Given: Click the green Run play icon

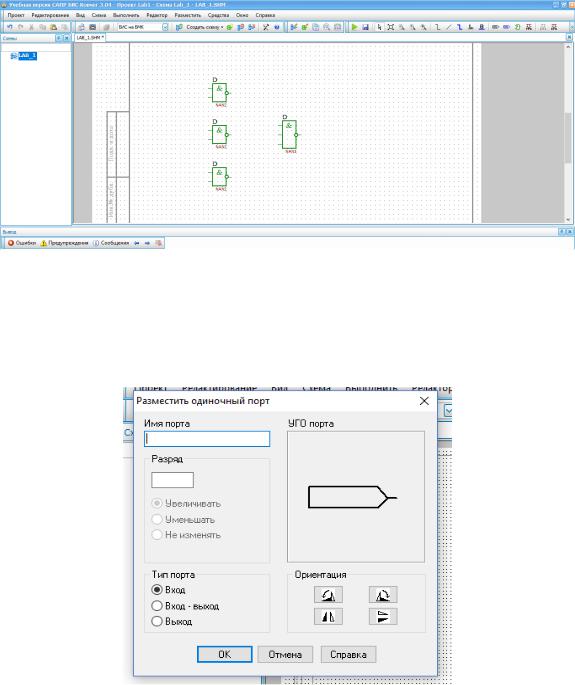Looking at the screenshot, I should point(355,27).
